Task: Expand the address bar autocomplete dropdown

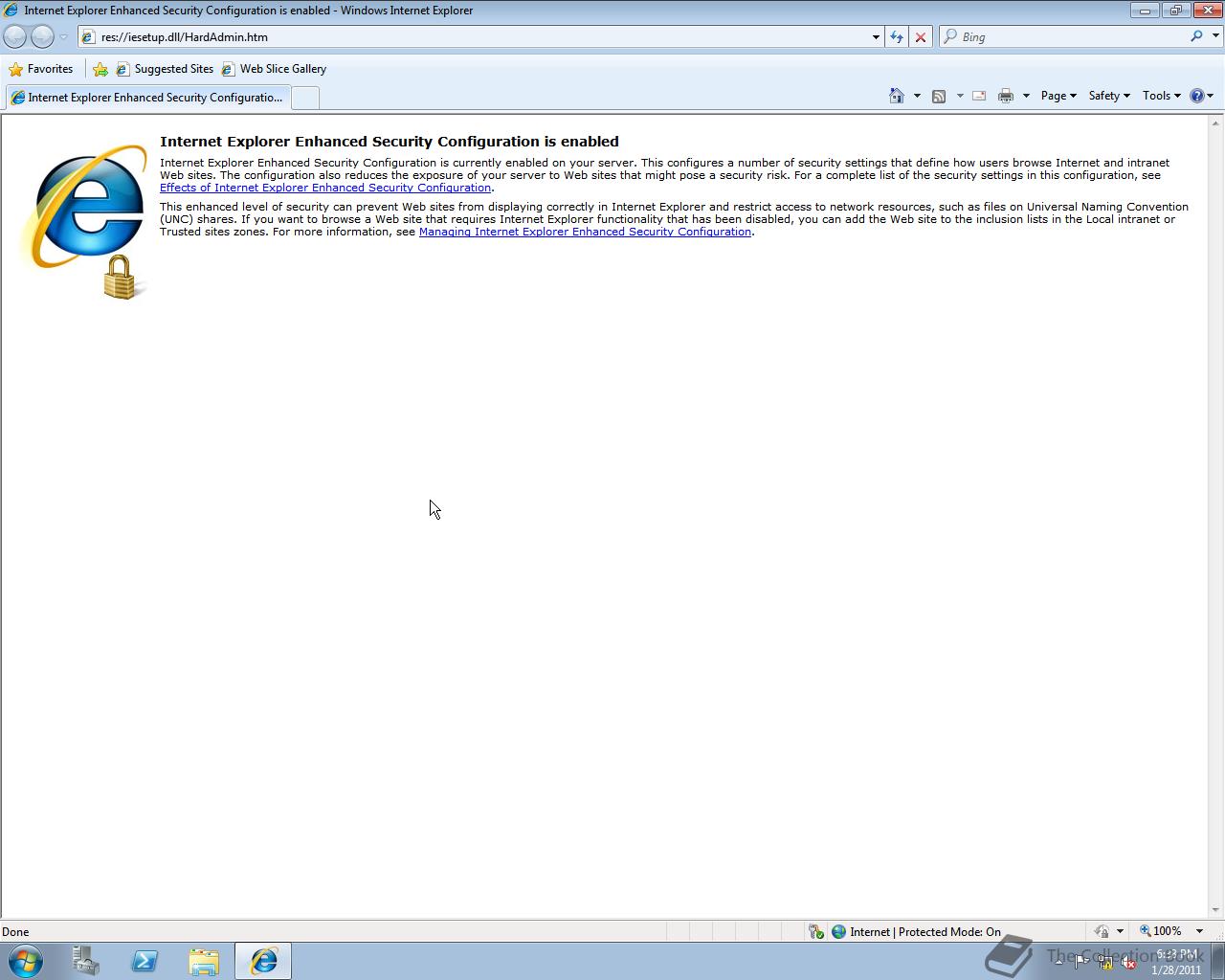Action: tap(876, 37)
